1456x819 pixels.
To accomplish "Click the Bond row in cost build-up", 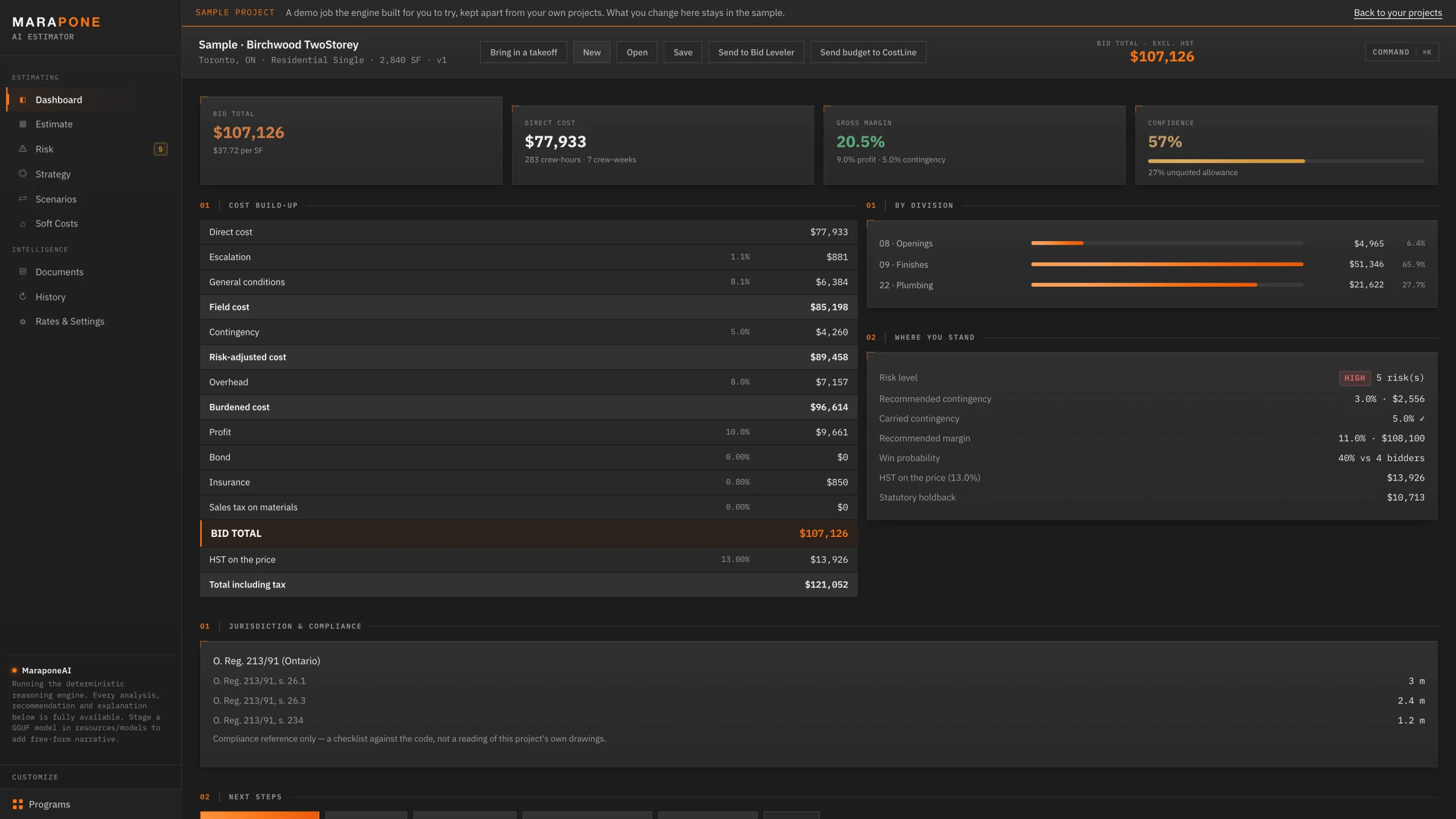I will tap(528, 457).
